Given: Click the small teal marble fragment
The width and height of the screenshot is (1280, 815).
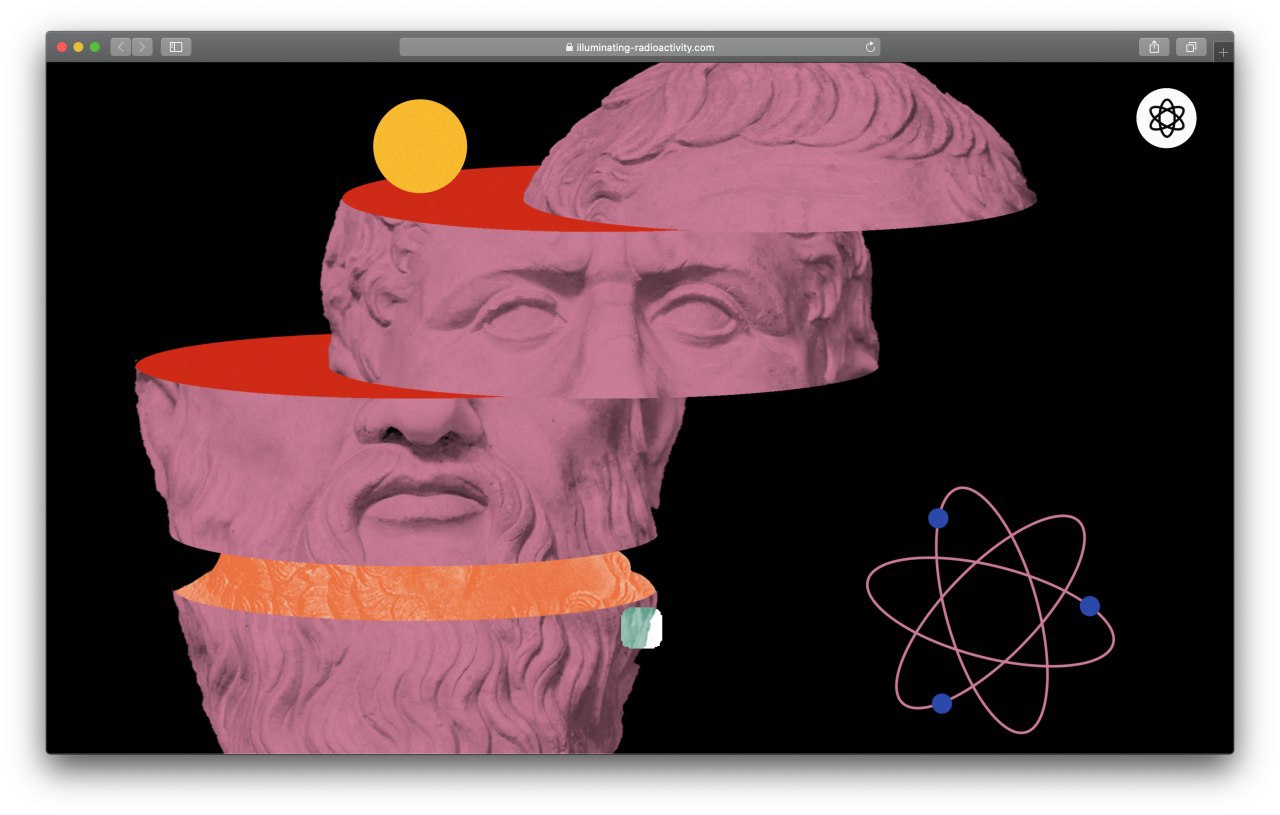Looking at the screenshot, I should coord(641,628).
